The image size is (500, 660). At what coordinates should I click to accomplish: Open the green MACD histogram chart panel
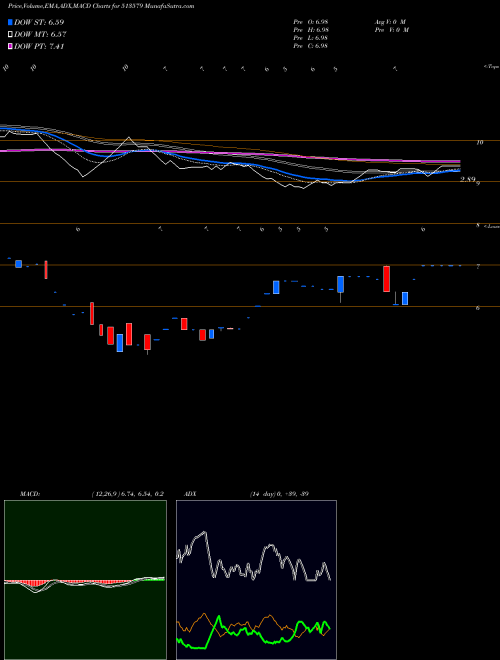85,580
